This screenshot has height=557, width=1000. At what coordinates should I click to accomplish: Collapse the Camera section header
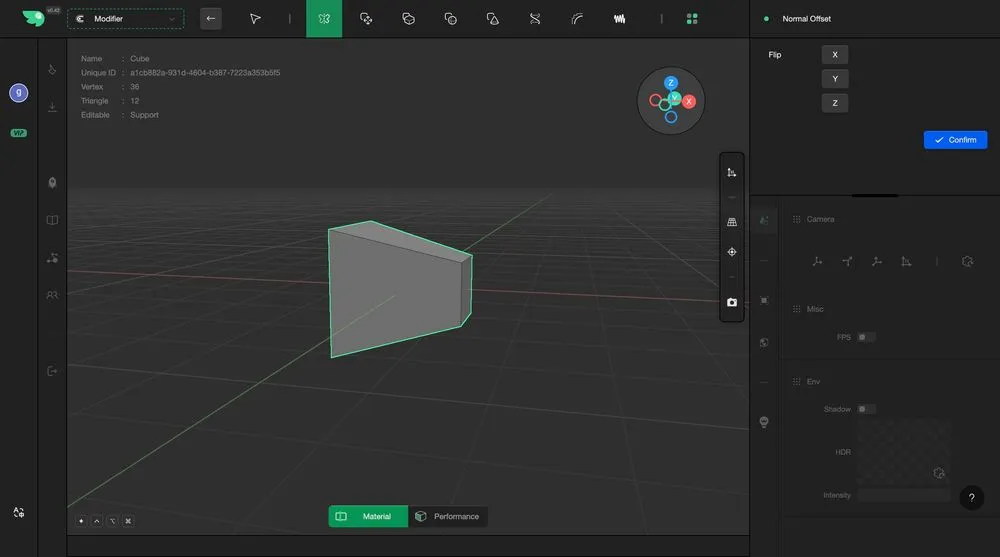pyautogui.click(x=820, y=219)
